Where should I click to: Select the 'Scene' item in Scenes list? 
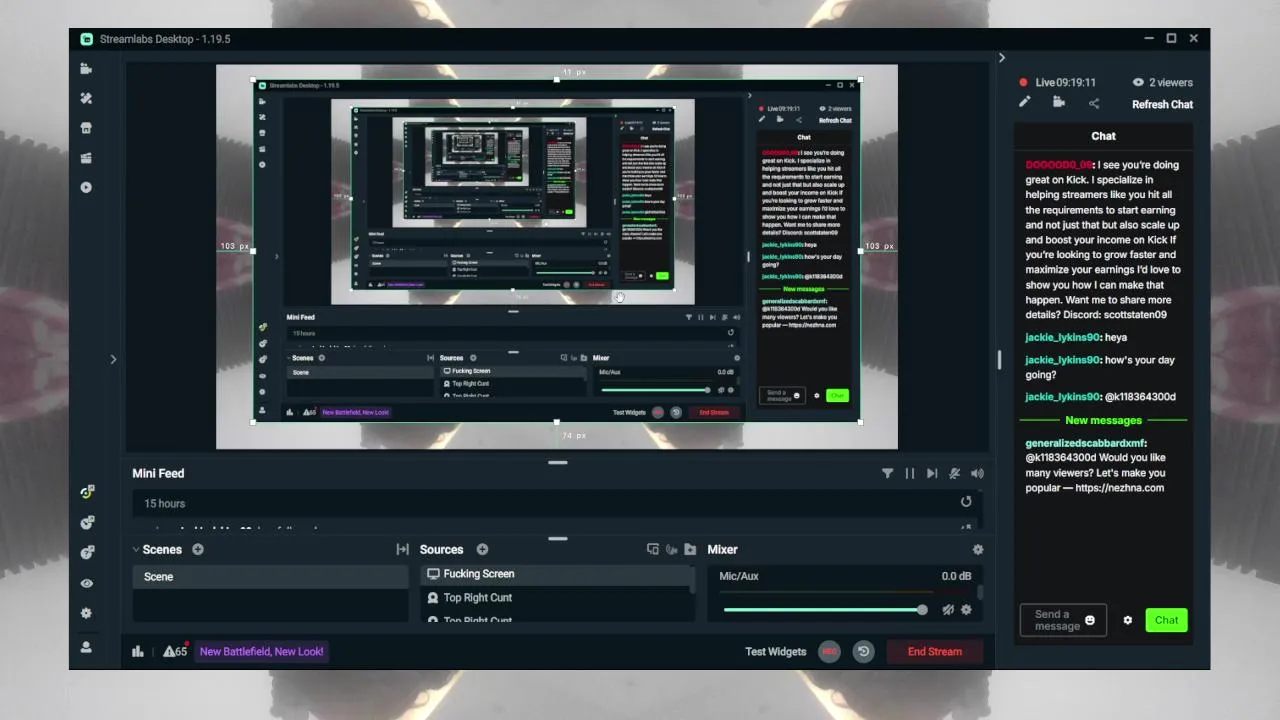point(271,576)
